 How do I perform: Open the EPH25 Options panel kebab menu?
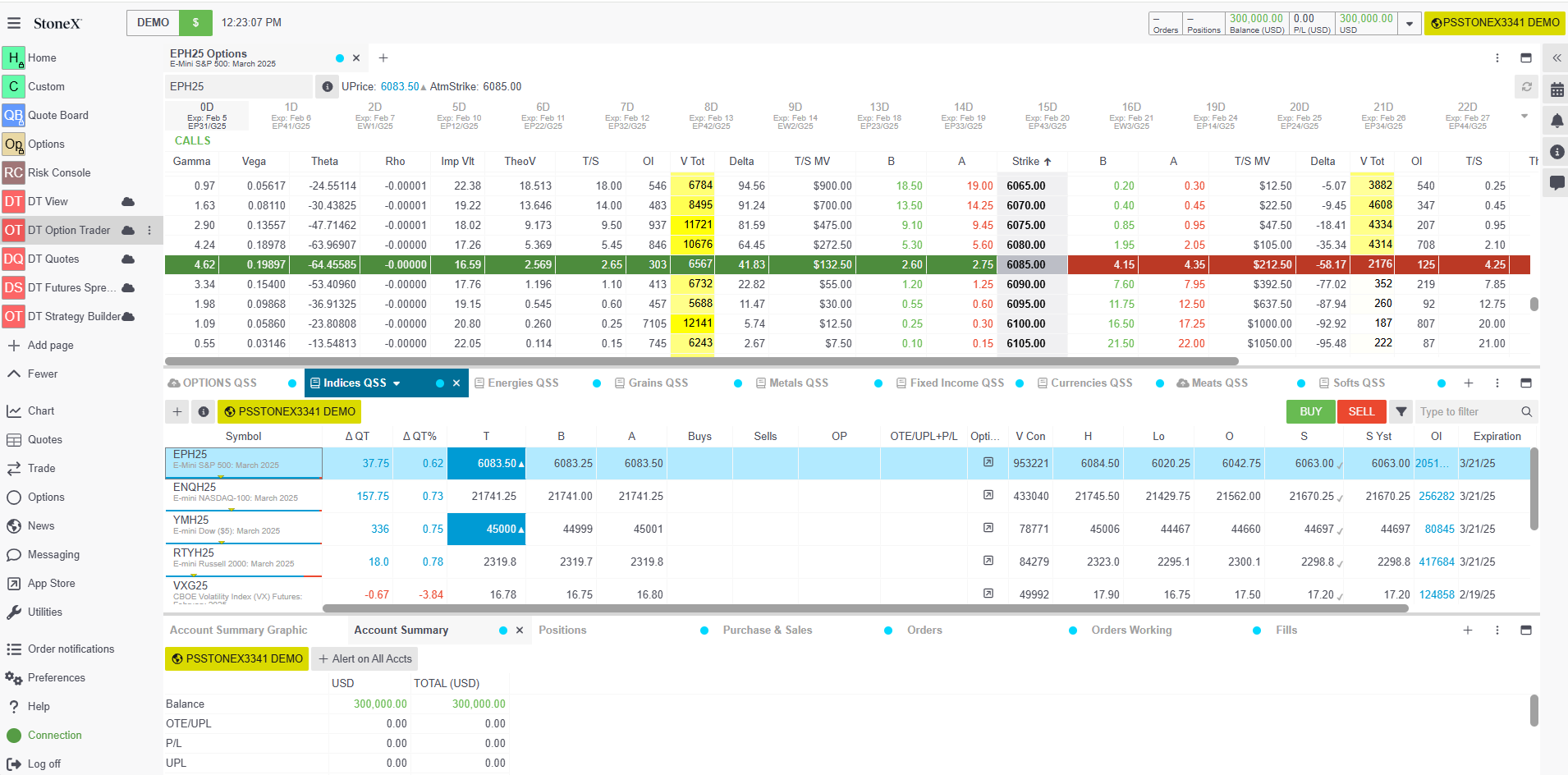coord(1497,58)
